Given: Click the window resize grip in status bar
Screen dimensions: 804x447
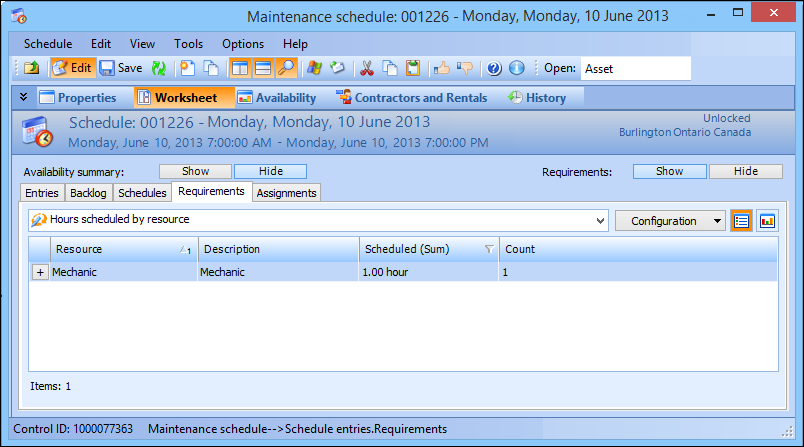Looking at the screenshot, I should 787,432.
